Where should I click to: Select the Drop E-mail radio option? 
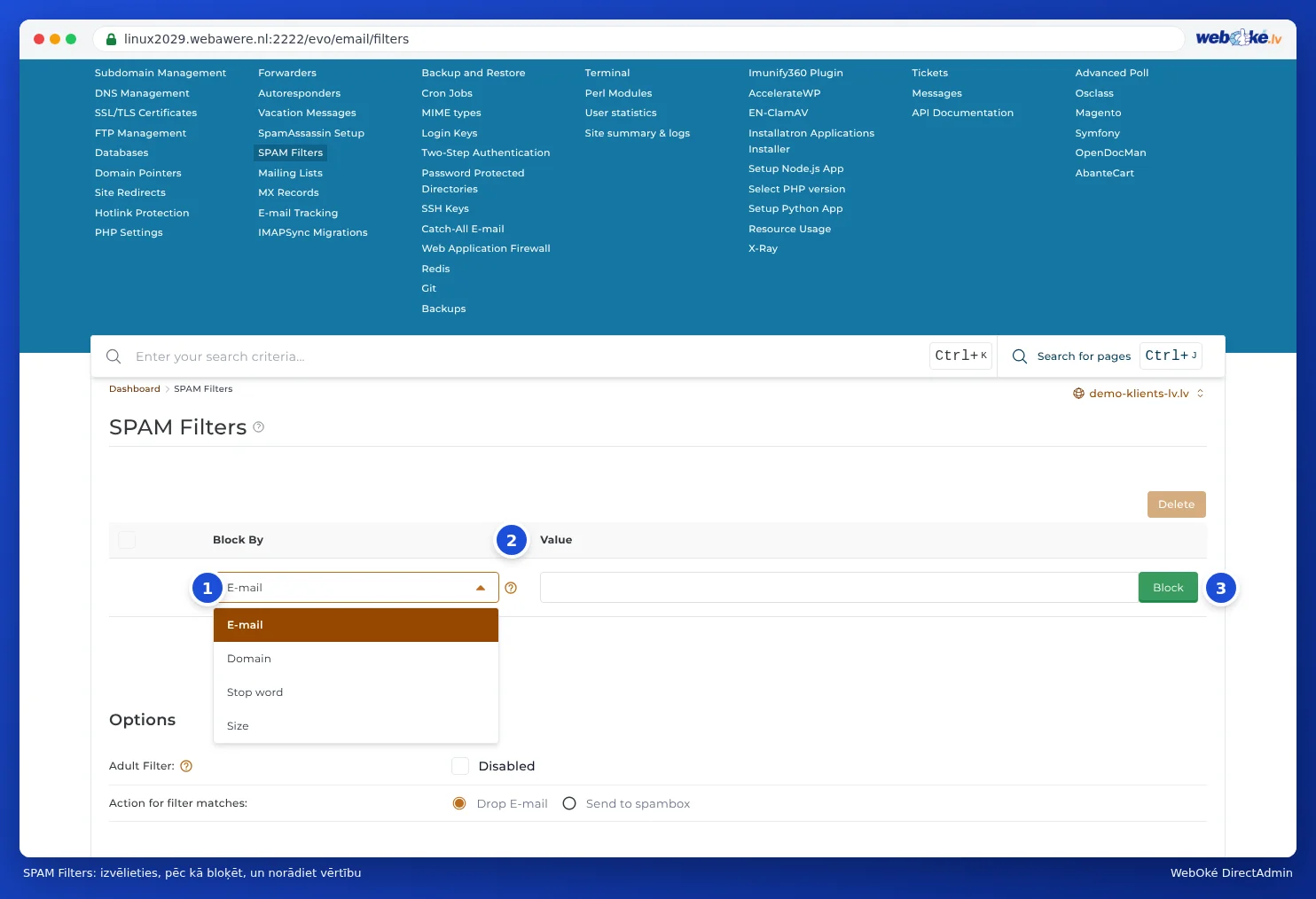click(459, 803)
